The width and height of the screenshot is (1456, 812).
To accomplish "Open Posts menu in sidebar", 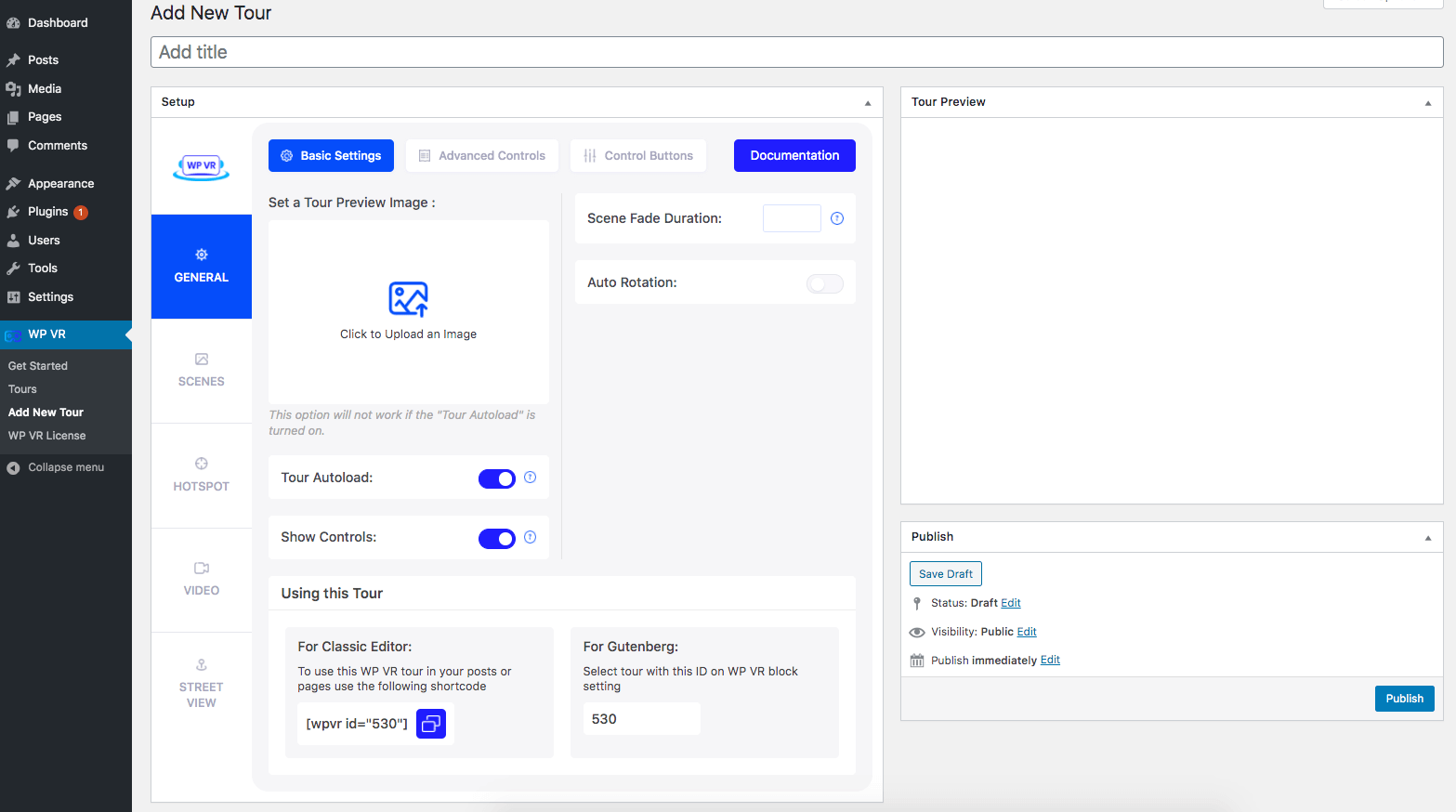I will point(66,59).
